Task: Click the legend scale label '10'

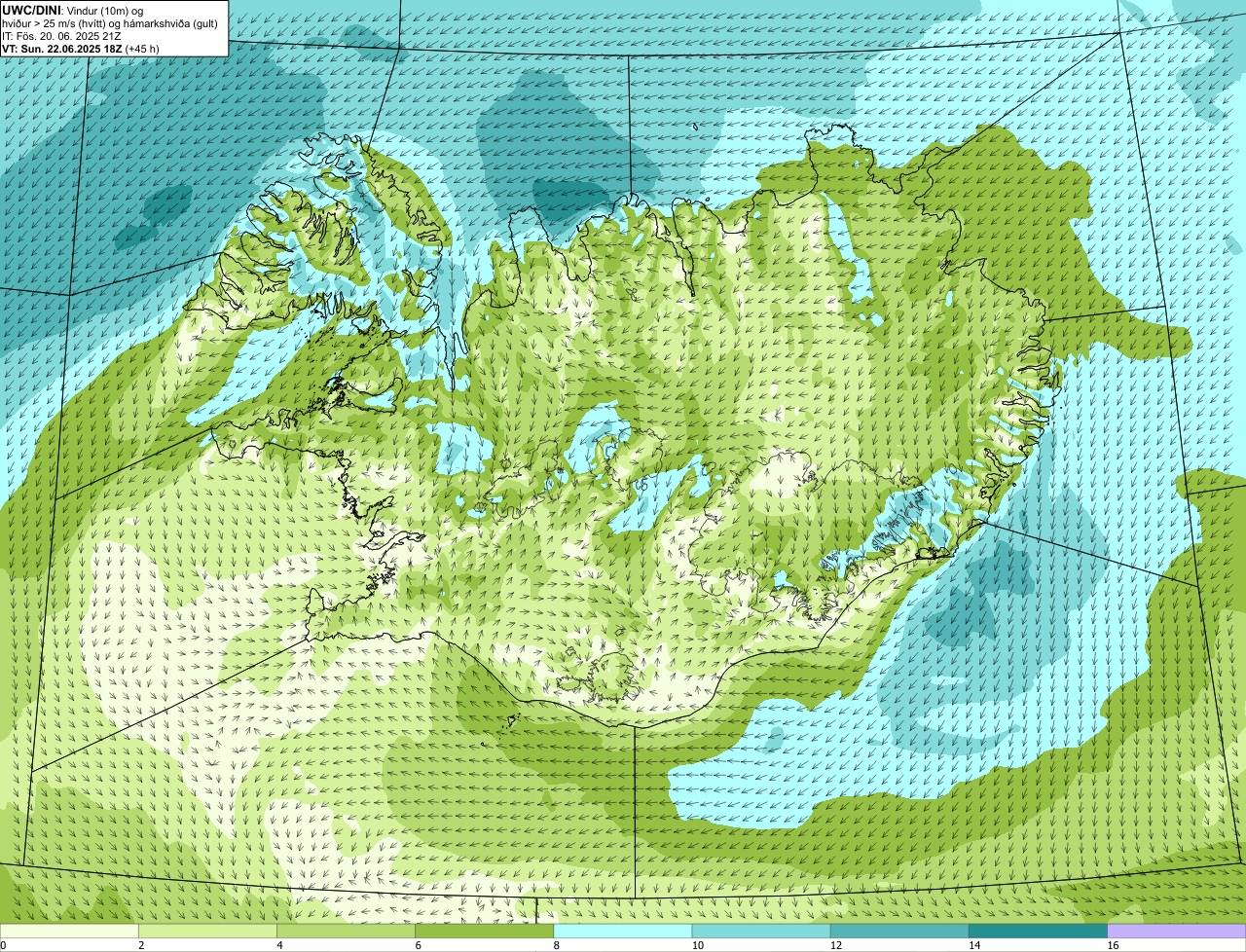Action: point(697,945)
